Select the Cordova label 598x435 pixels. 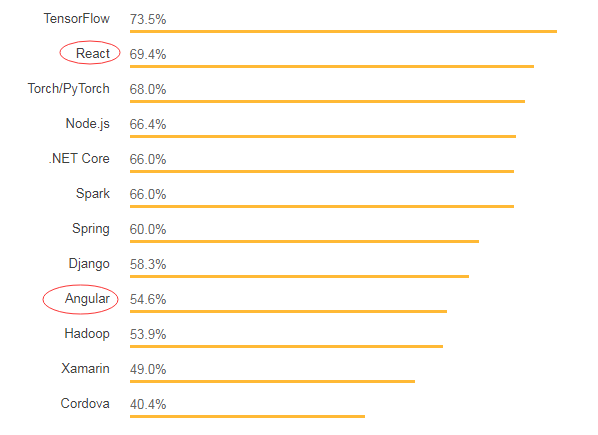(x=85, y=403)
